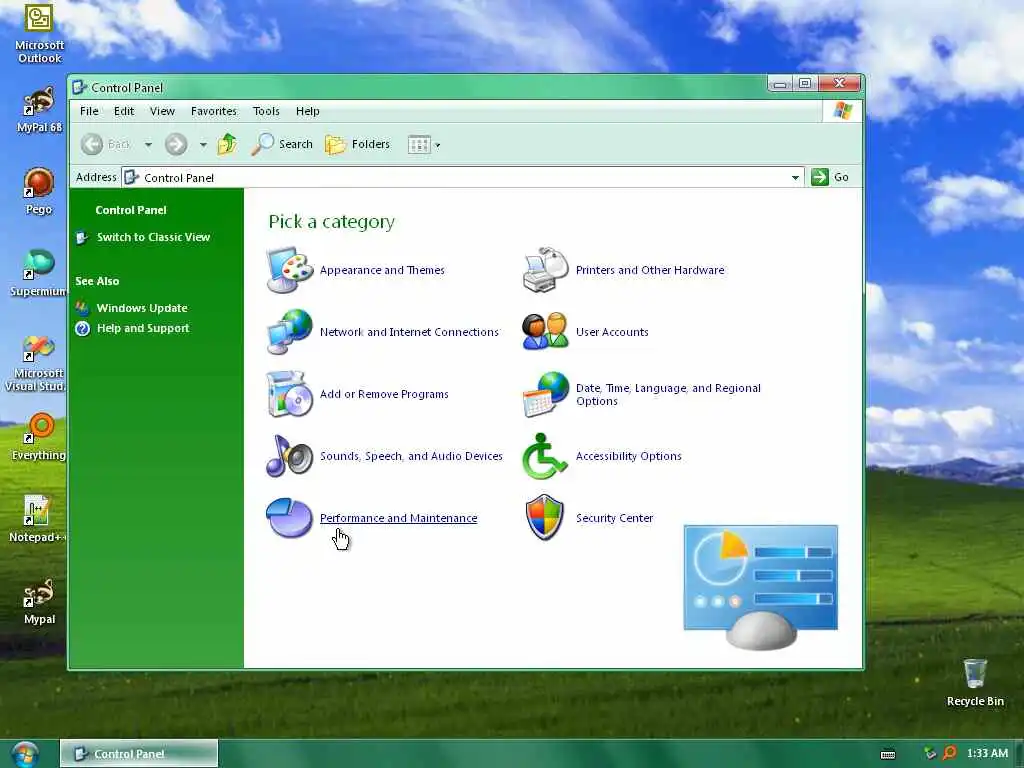The image size is (1024, 768).
Task: Click the Help and Support link text
Action: pos(143,328)
